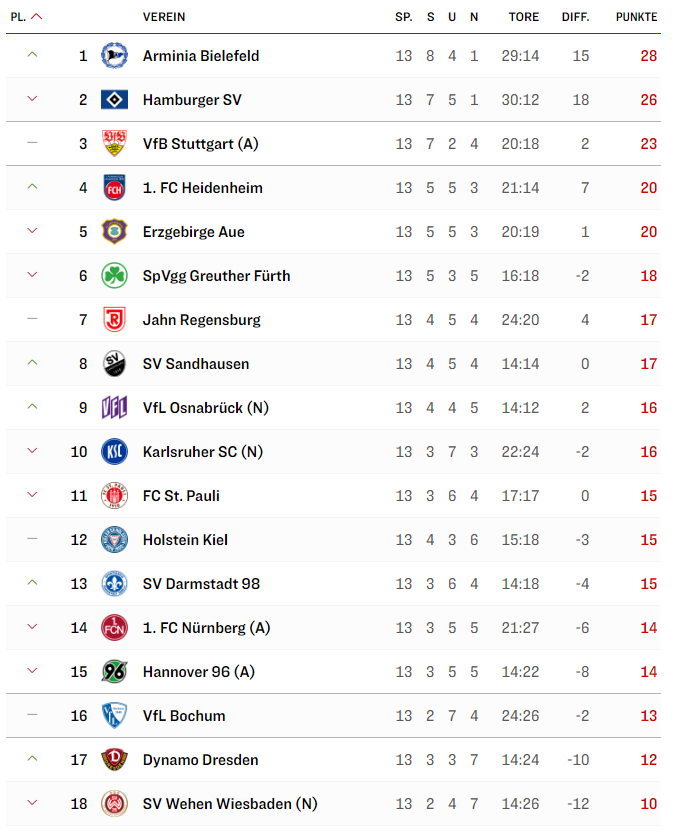Image resolution: width=678 pixels, height=832 pixels.
Task: Click the Arminia Bielefeld club crest
Action: click(x=114, y=56)
